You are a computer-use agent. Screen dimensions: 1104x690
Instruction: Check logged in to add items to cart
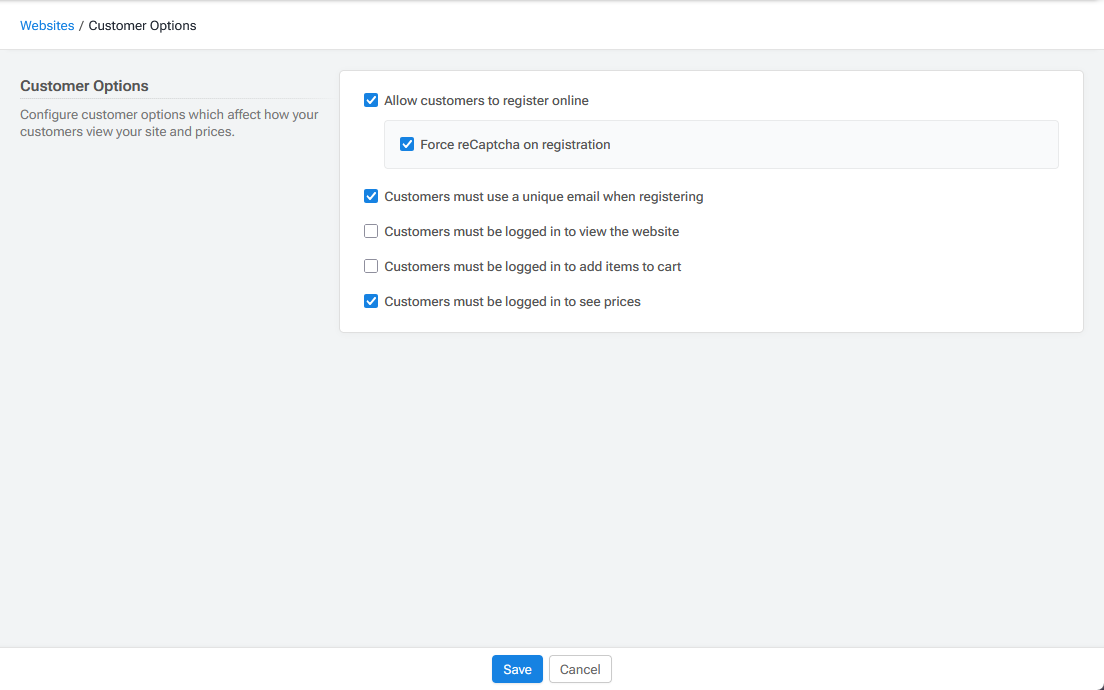370,266
